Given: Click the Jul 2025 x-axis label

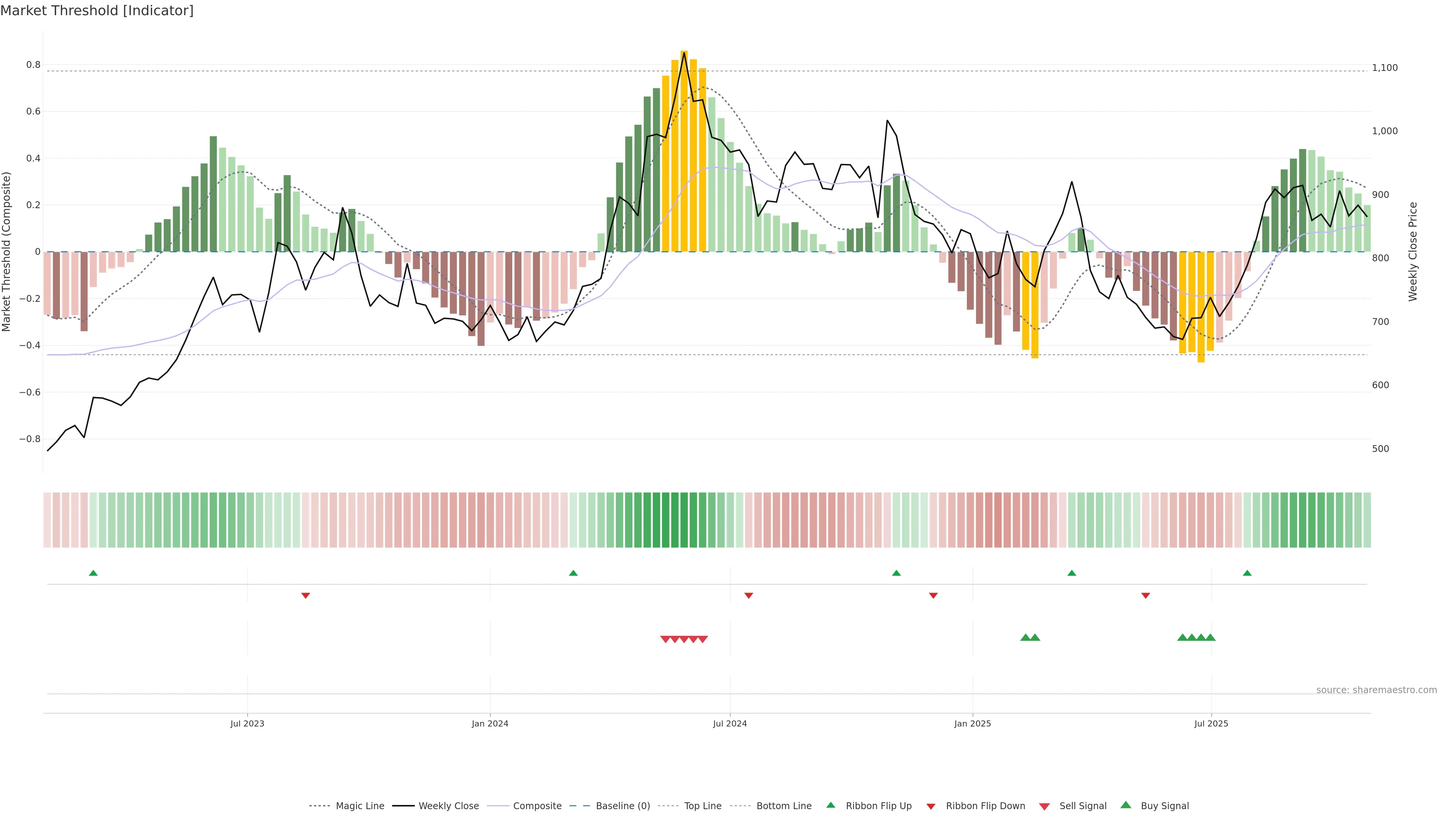Looking at the screenshot, I should [1211, 723].
